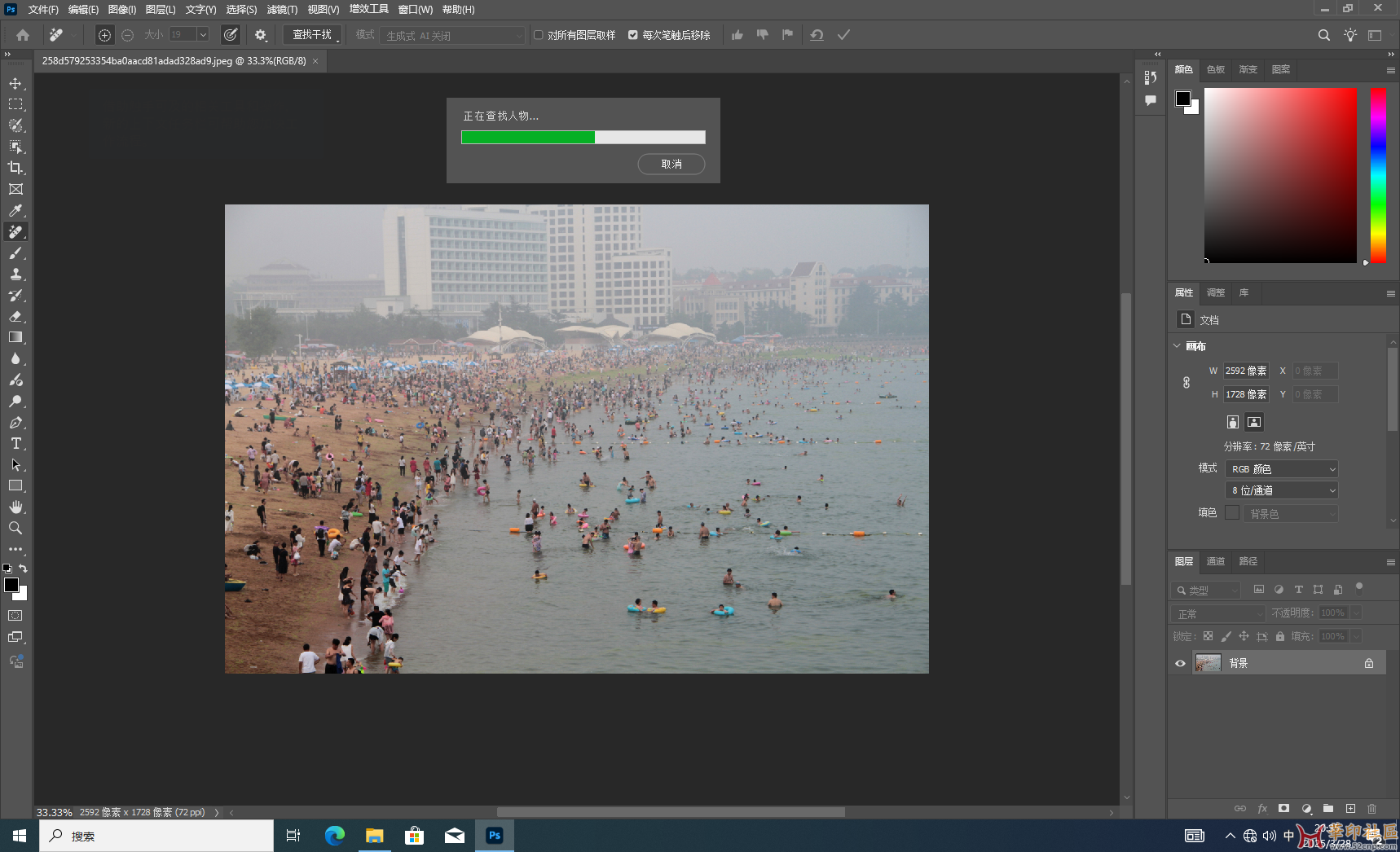Hide the 背景 layer eye icon

(x=1180, y=663)
